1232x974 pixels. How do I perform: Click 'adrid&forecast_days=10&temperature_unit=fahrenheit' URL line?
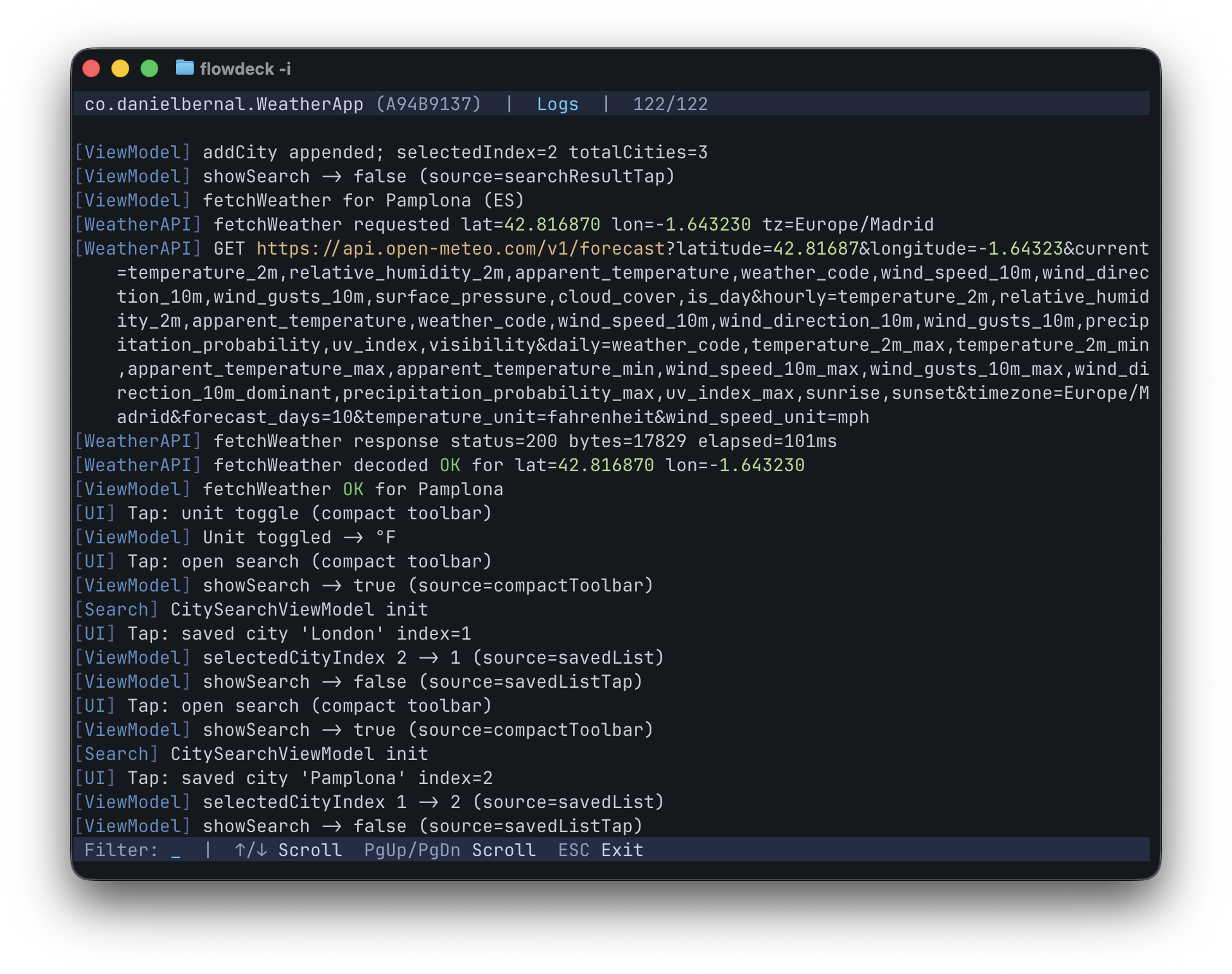tap(493, 417)
